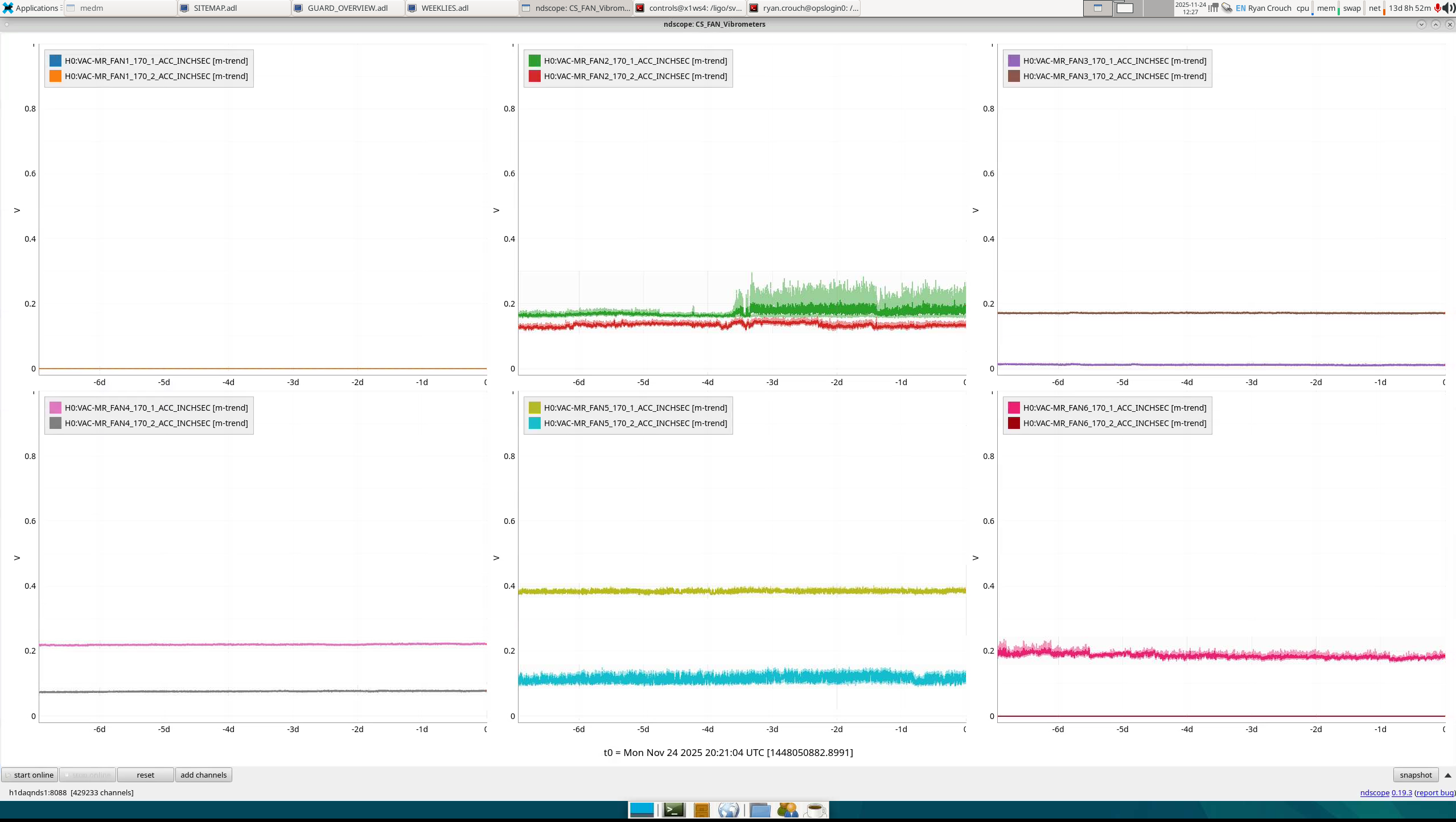Open the Ryan Crouch user menu
The image size is (1456, 822).
(x=1269, y=8)
